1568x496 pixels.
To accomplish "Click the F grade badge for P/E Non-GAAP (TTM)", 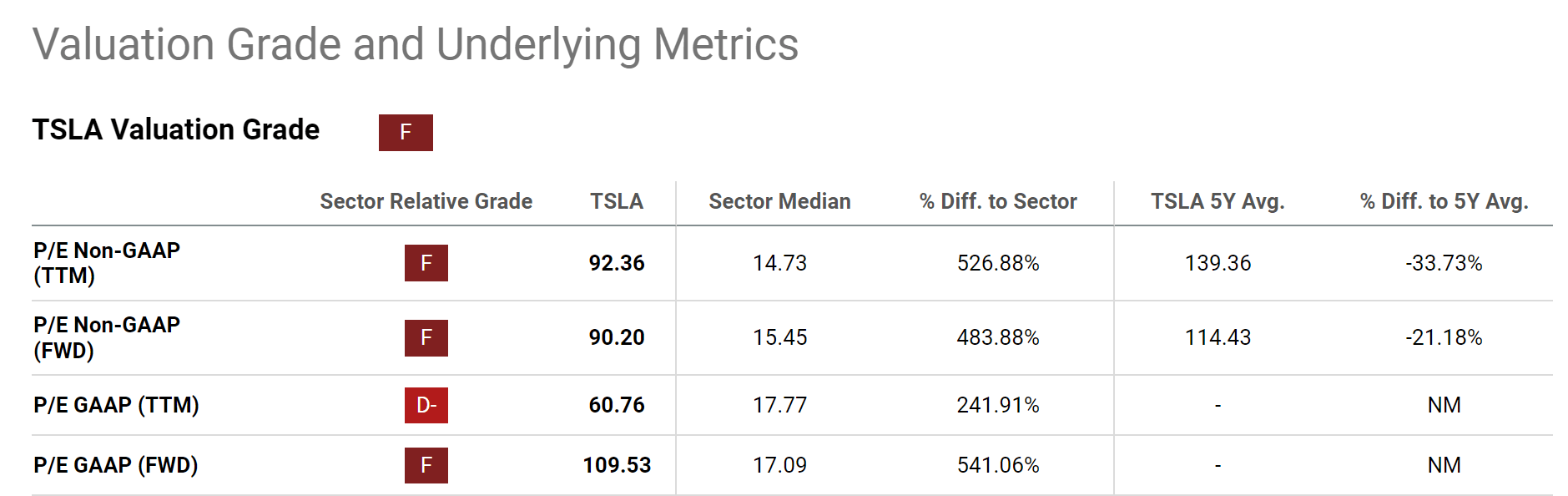I will [426, 263].
